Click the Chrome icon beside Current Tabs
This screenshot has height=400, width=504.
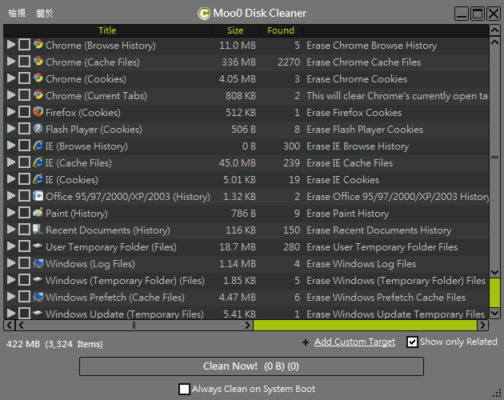click(x=38, y=95)
